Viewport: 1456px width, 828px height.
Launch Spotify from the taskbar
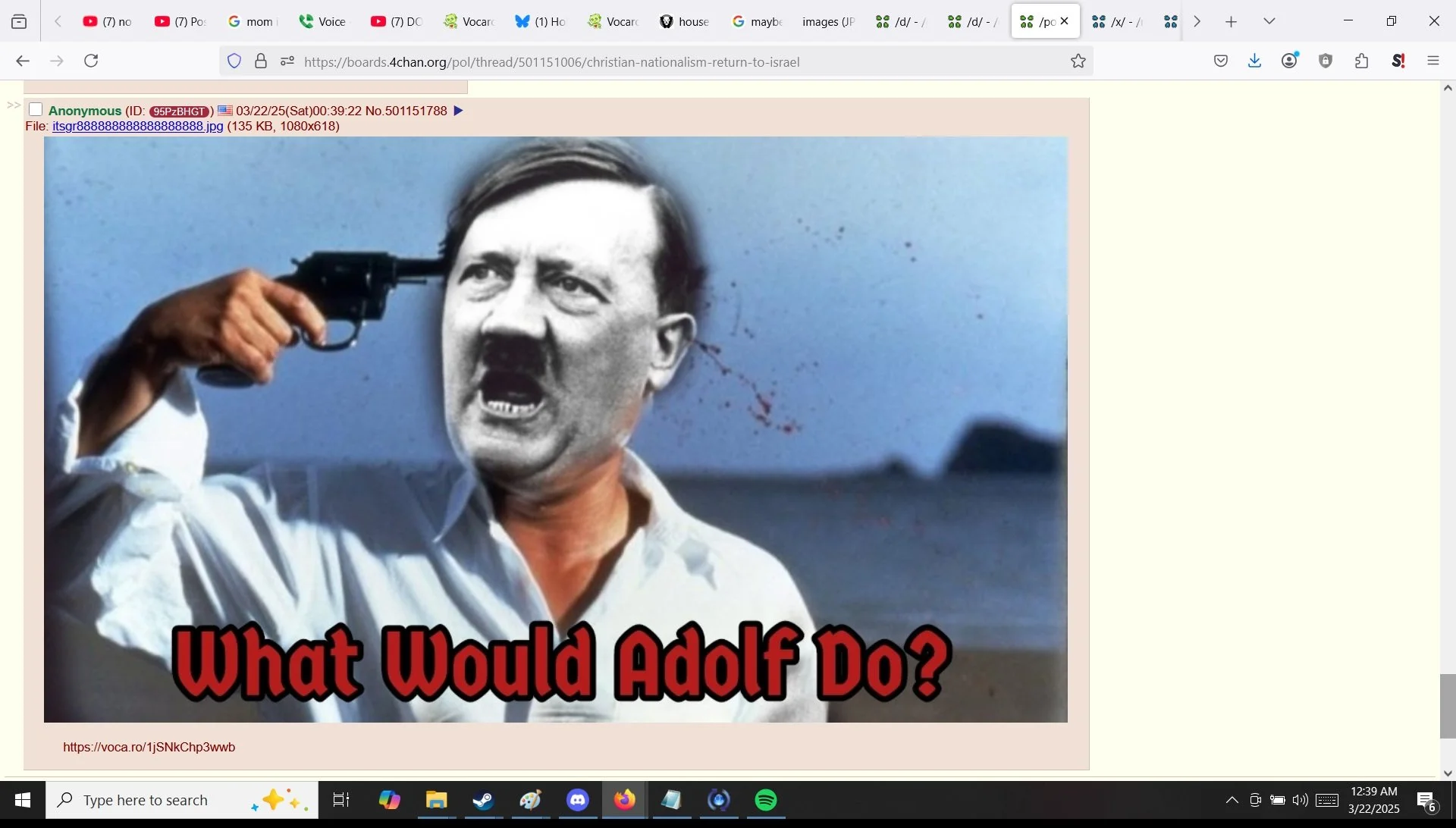766,800
